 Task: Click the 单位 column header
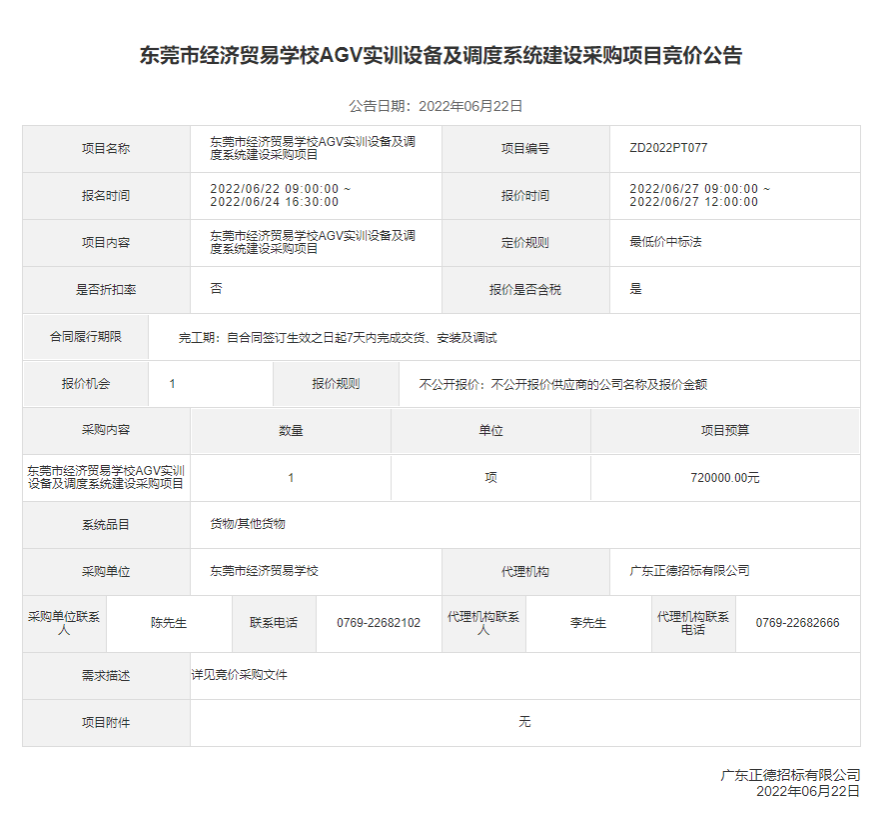point(491,431)
